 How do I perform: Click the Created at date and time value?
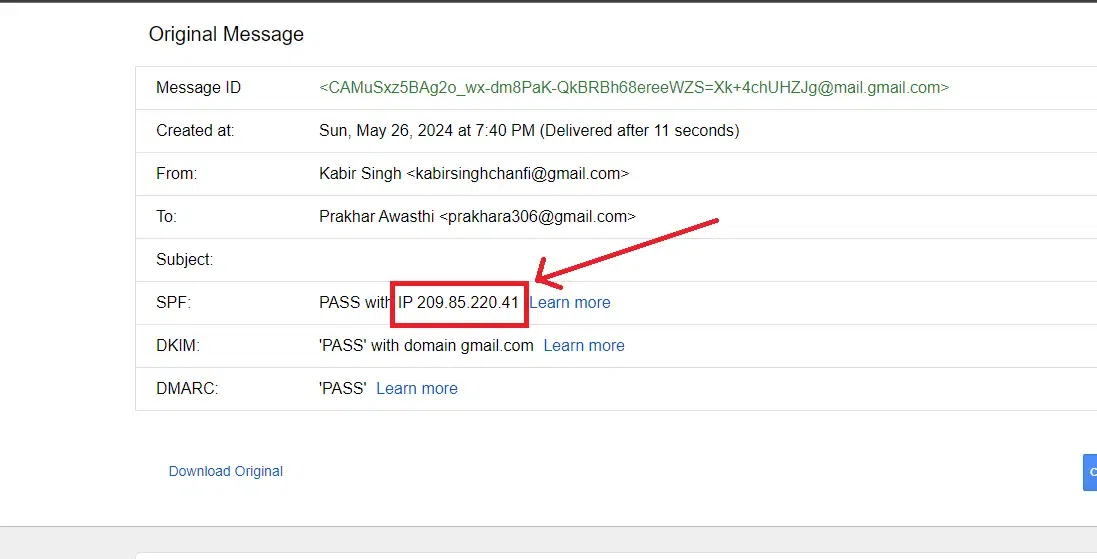click(x=528, y=130)
